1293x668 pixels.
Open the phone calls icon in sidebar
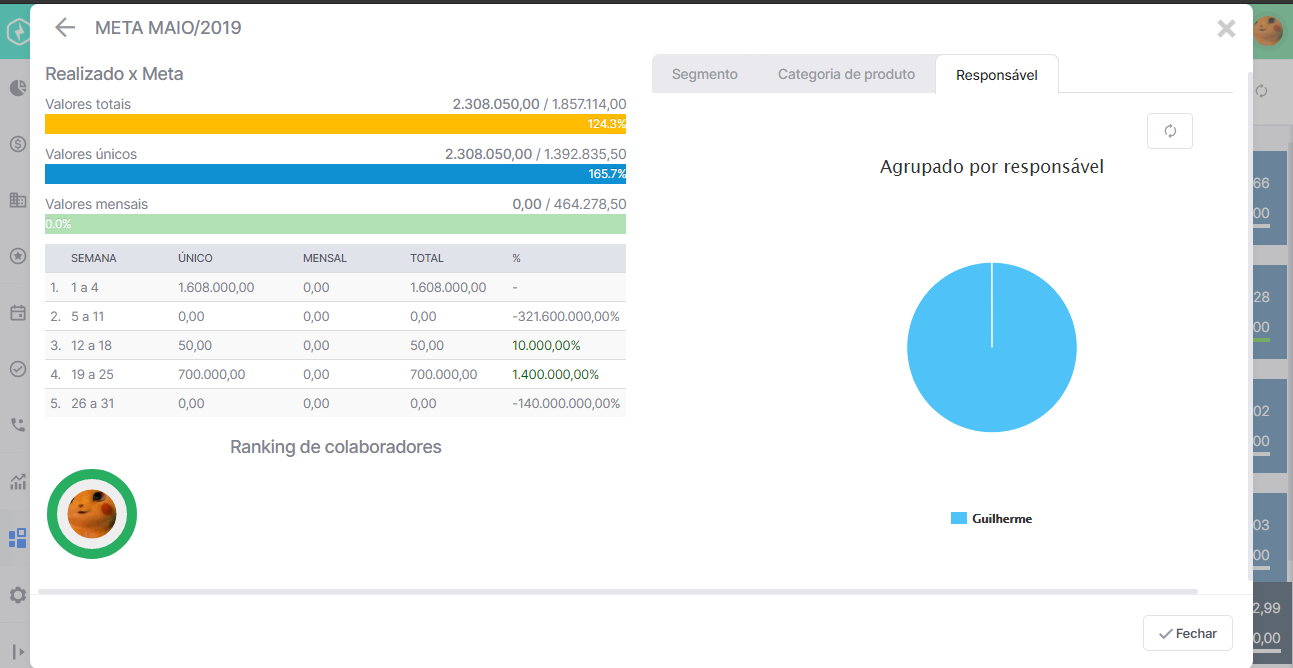tap(17, 425)
